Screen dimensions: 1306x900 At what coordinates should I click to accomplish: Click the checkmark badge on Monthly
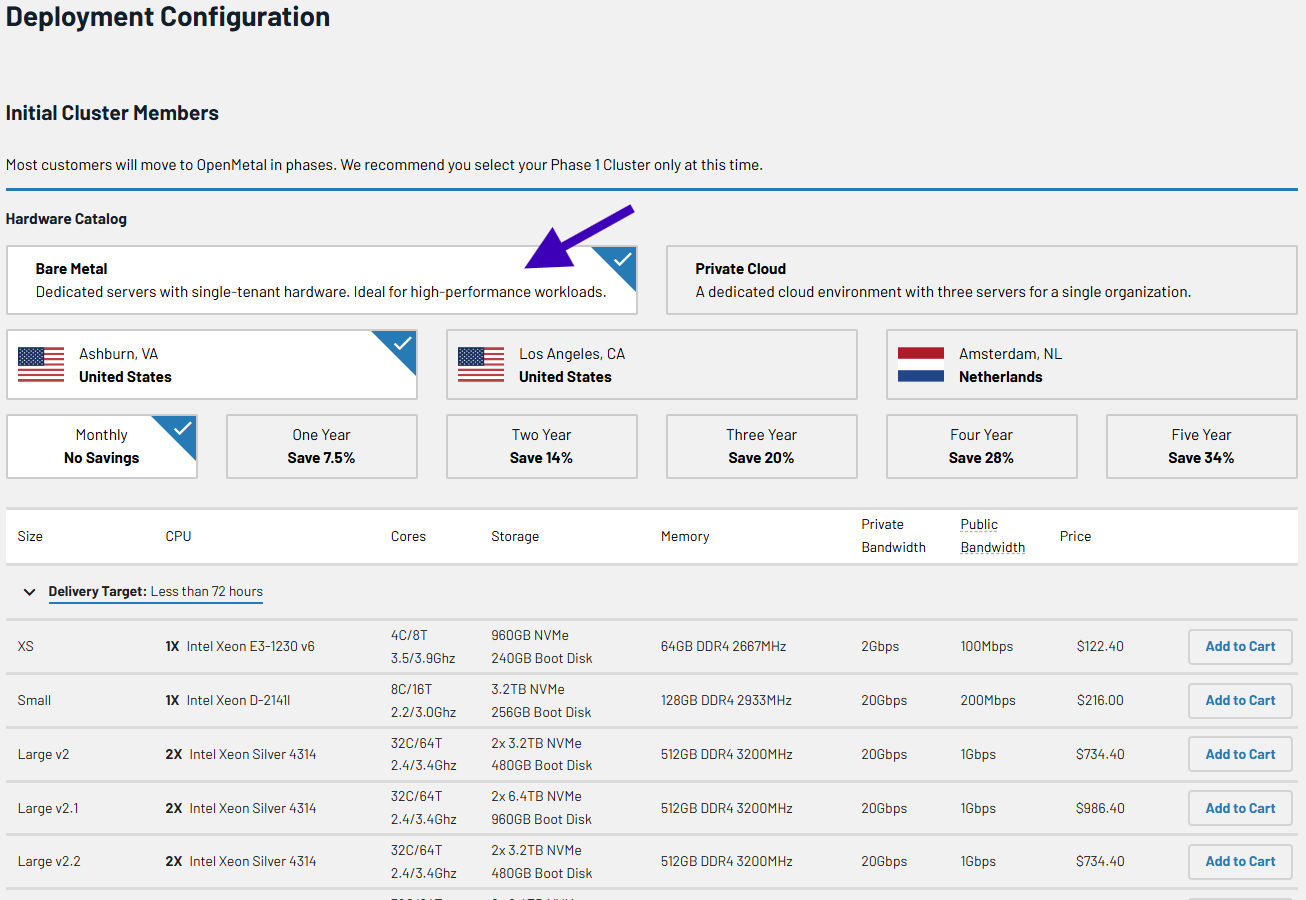tap(183, 428)
